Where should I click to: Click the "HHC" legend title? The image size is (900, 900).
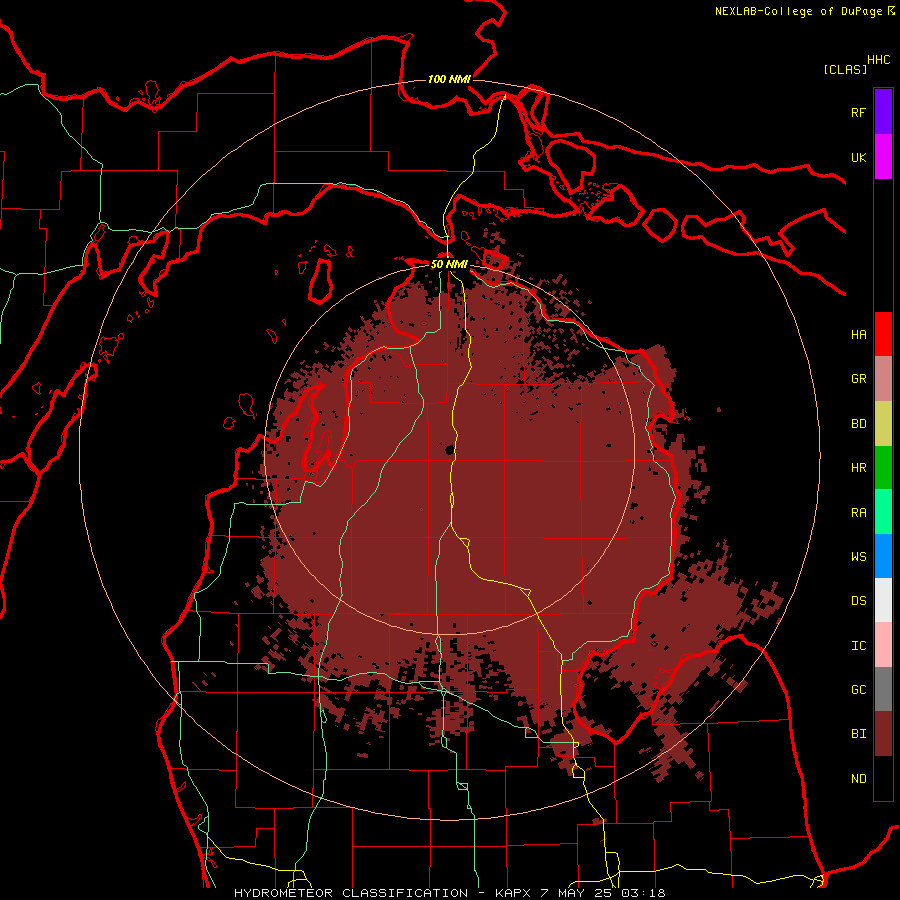click(x=879, y=60)
